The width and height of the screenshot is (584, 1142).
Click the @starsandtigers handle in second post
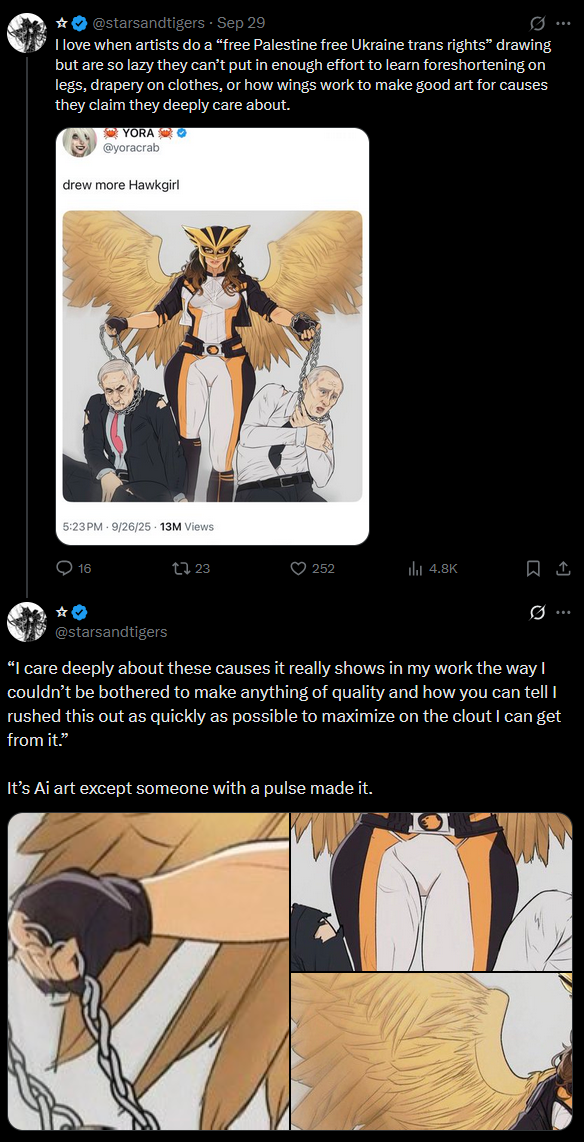click(111, 631)
